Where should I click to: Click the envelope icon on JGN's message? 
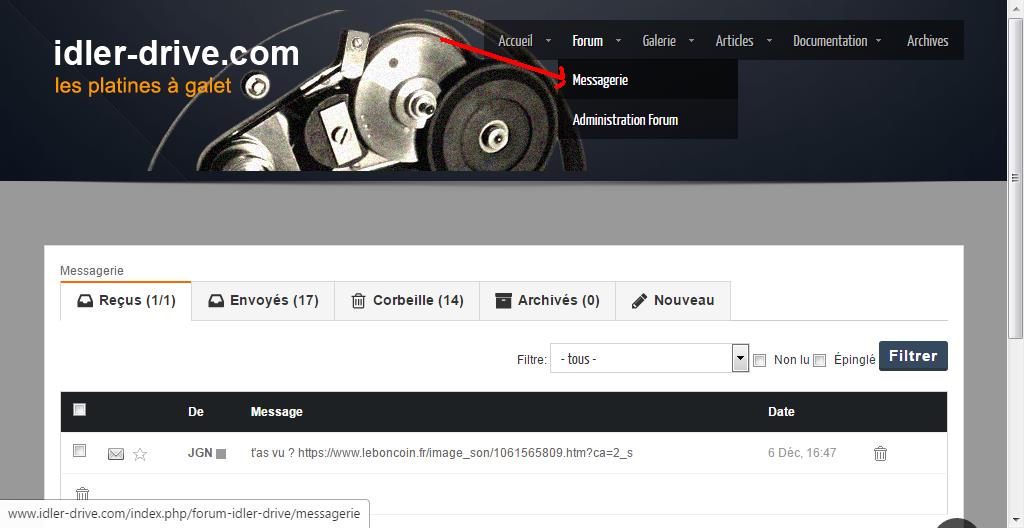point(116,454)
